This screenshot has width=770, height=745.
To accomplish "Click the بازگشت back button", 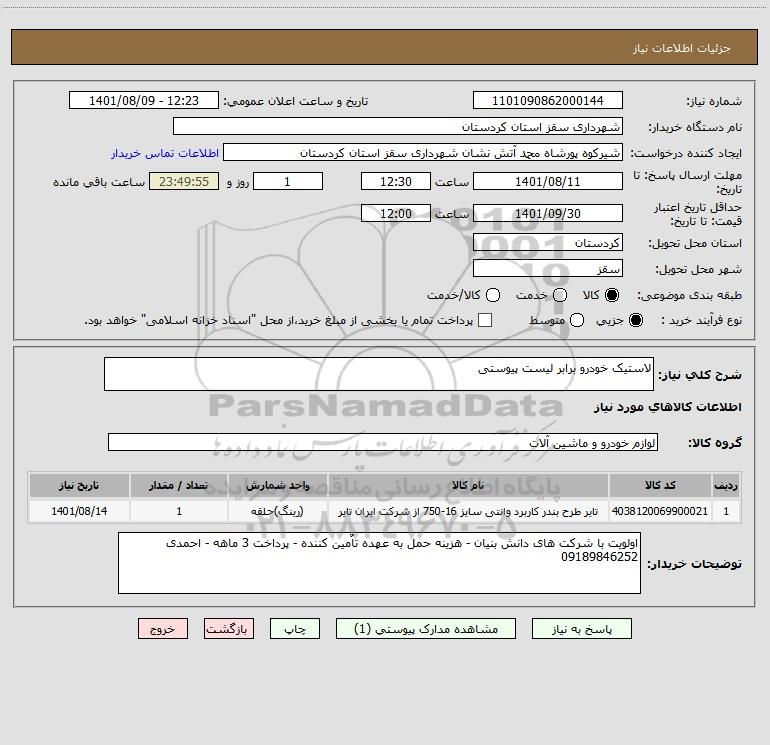I will click(229, 629).
